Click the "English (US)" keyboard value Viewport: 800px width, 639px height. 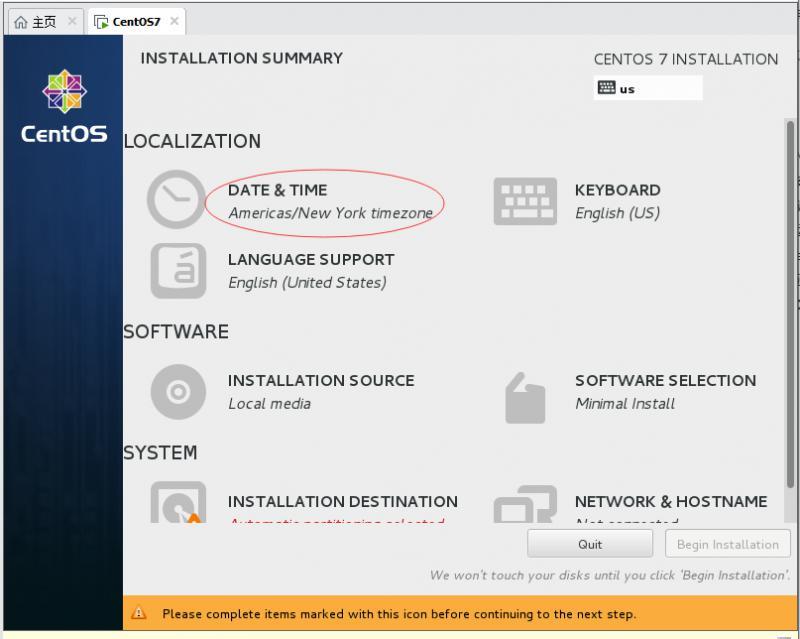coord(617,213)
